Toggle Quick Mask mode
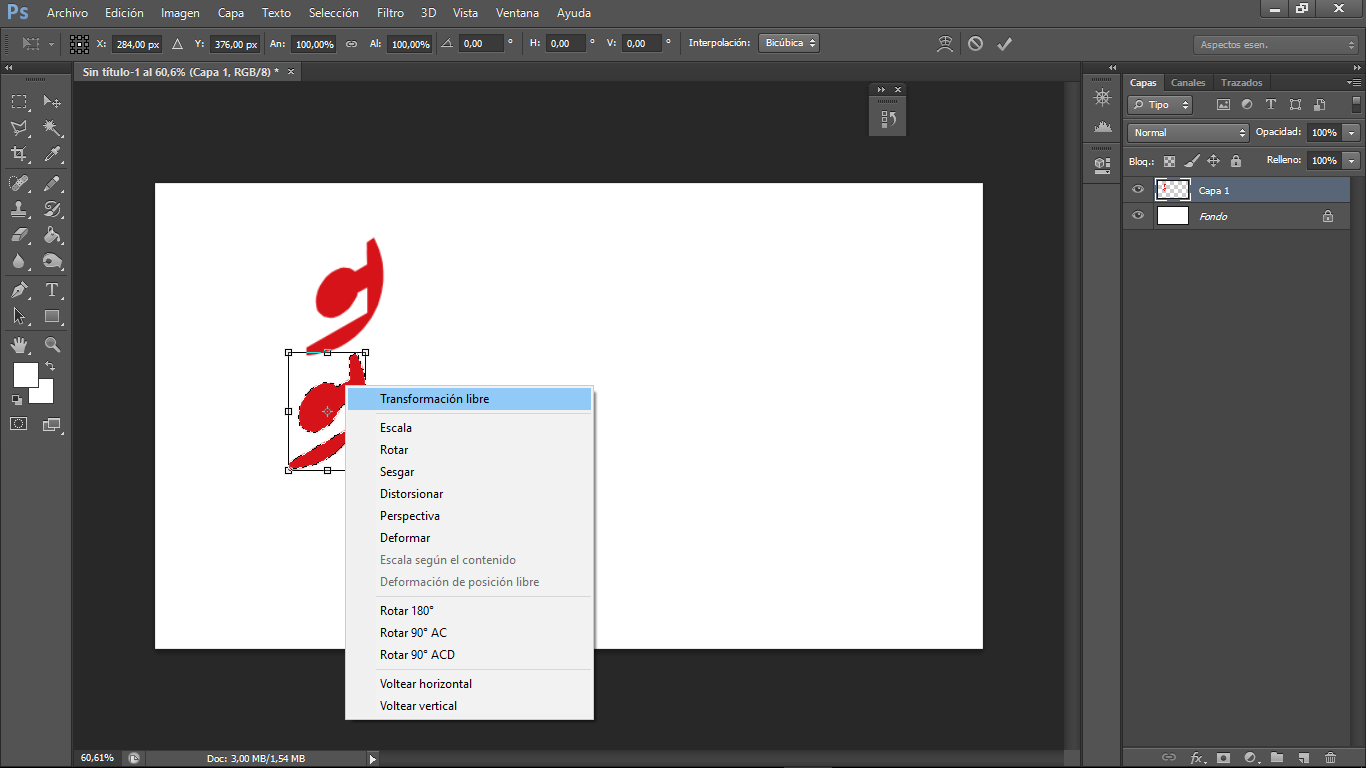Screen dimensions: 1366x768 [x=19, y=424]
